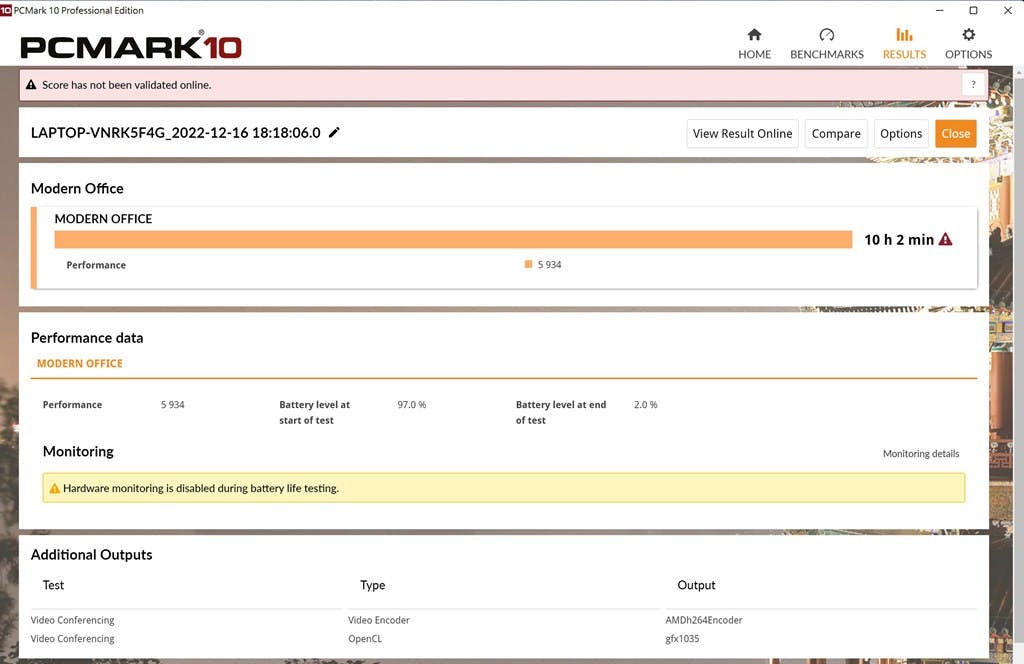Click the Output column header
Viewport: 1024px width, 664px height.
click(696, 585)
